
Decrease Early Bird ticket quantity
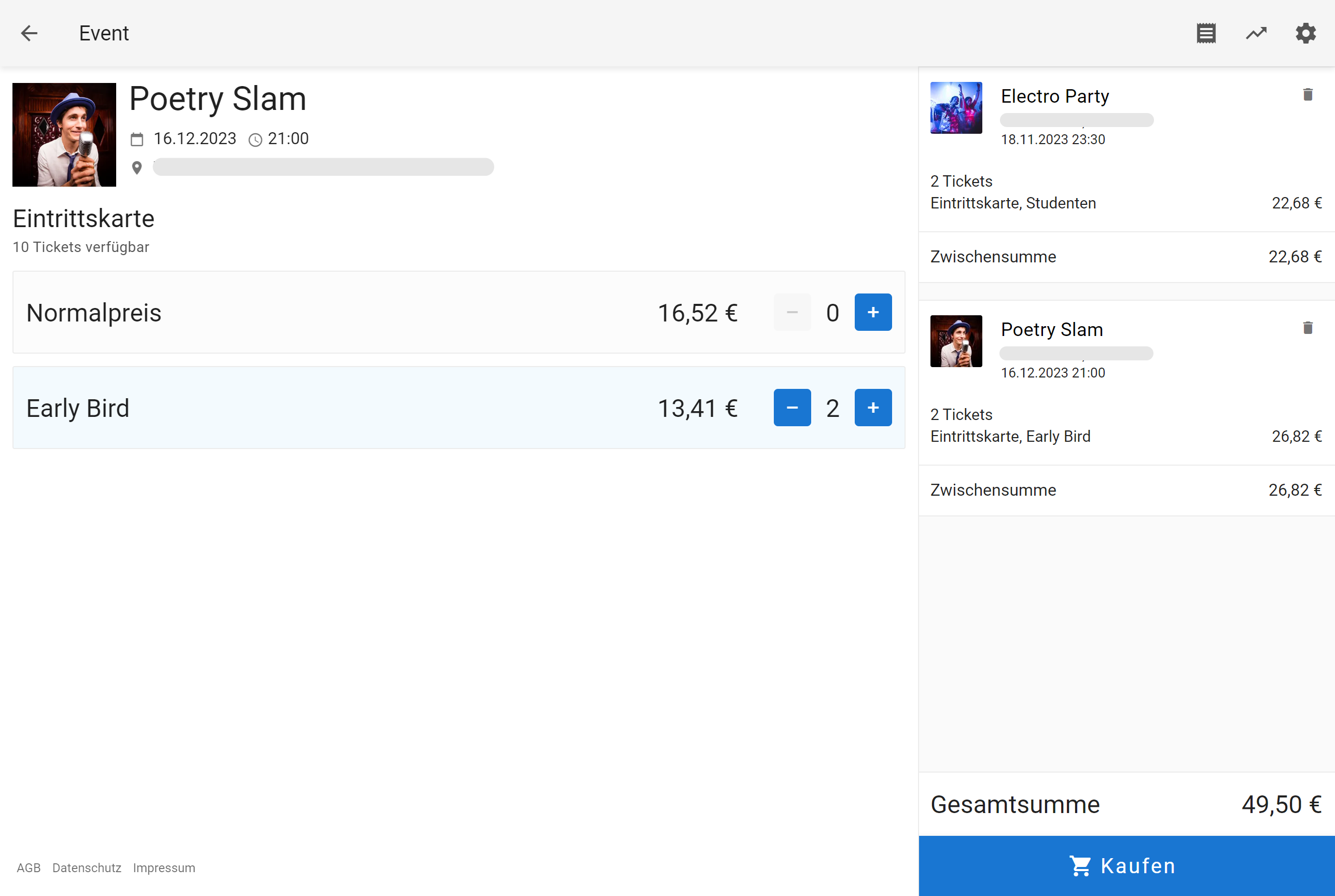point(791,408)
